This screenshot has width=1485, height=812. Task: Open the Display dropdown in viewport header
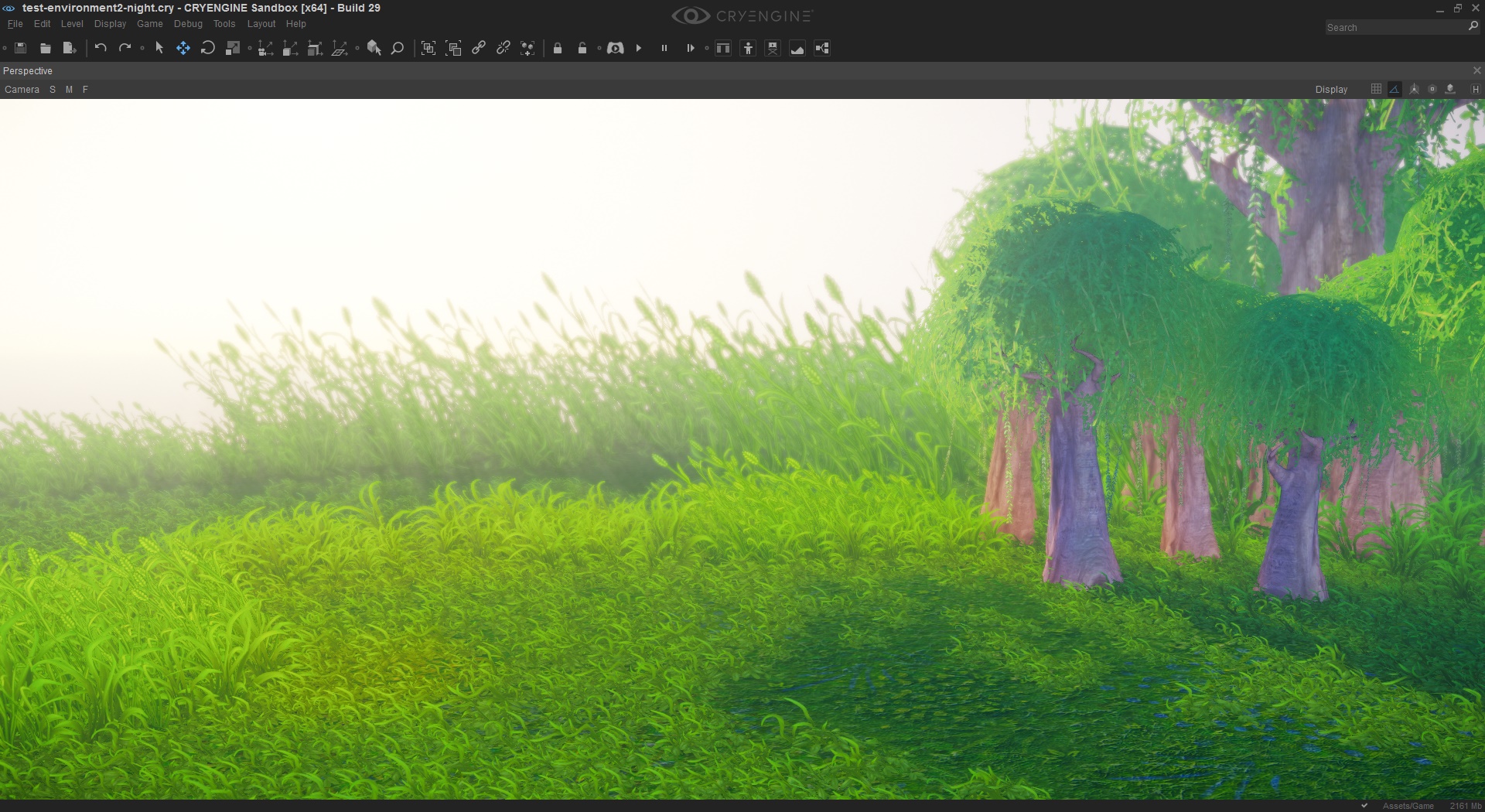(1331, 90)
